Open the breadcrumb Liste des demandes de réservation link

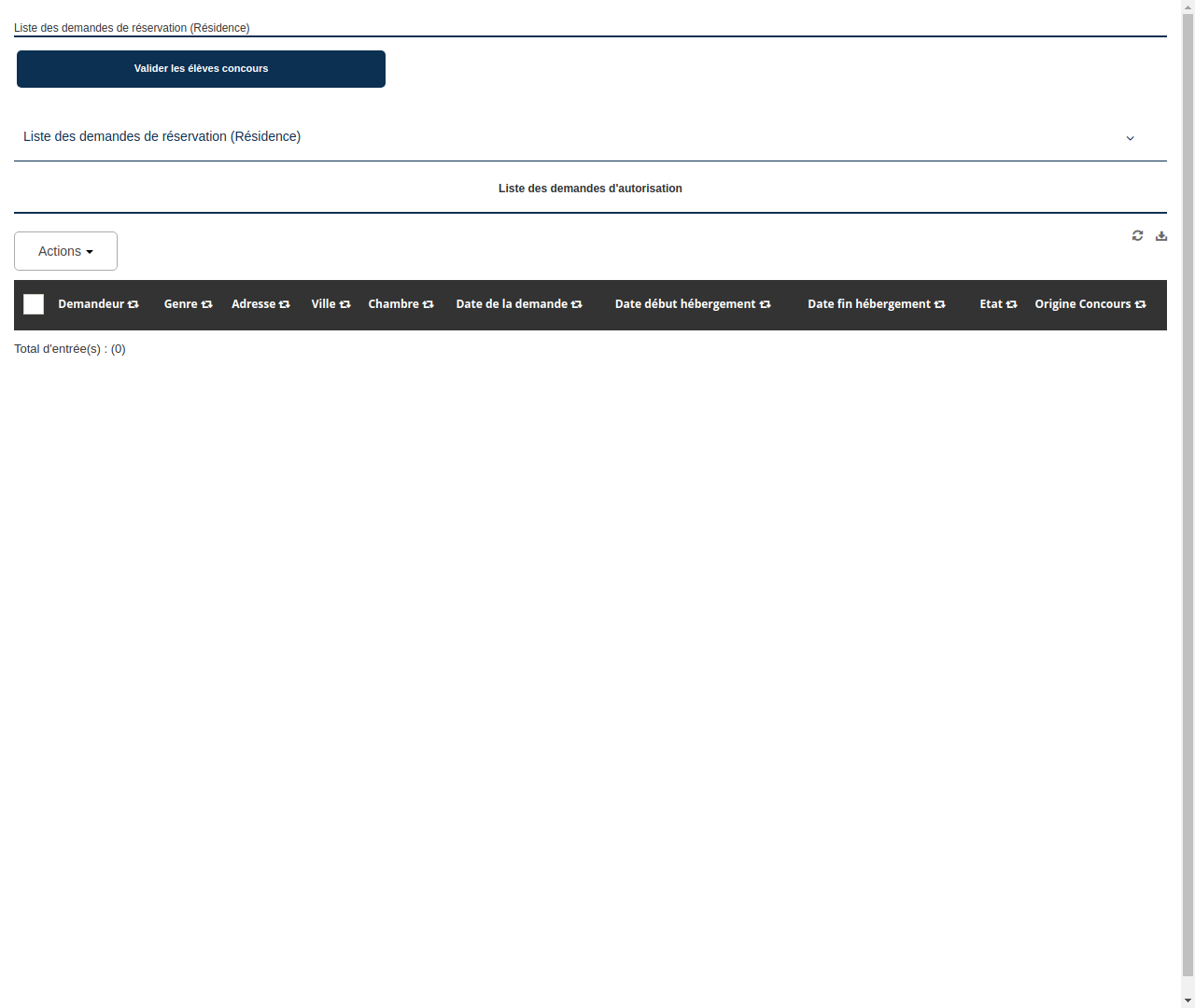click(132, 28)
